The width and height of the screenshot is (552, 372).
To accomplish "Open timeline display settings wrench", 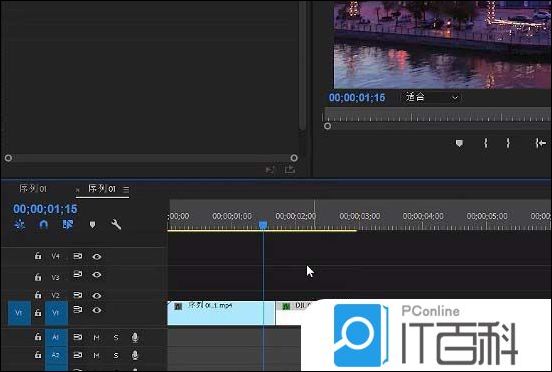I will tap(116, 224).
